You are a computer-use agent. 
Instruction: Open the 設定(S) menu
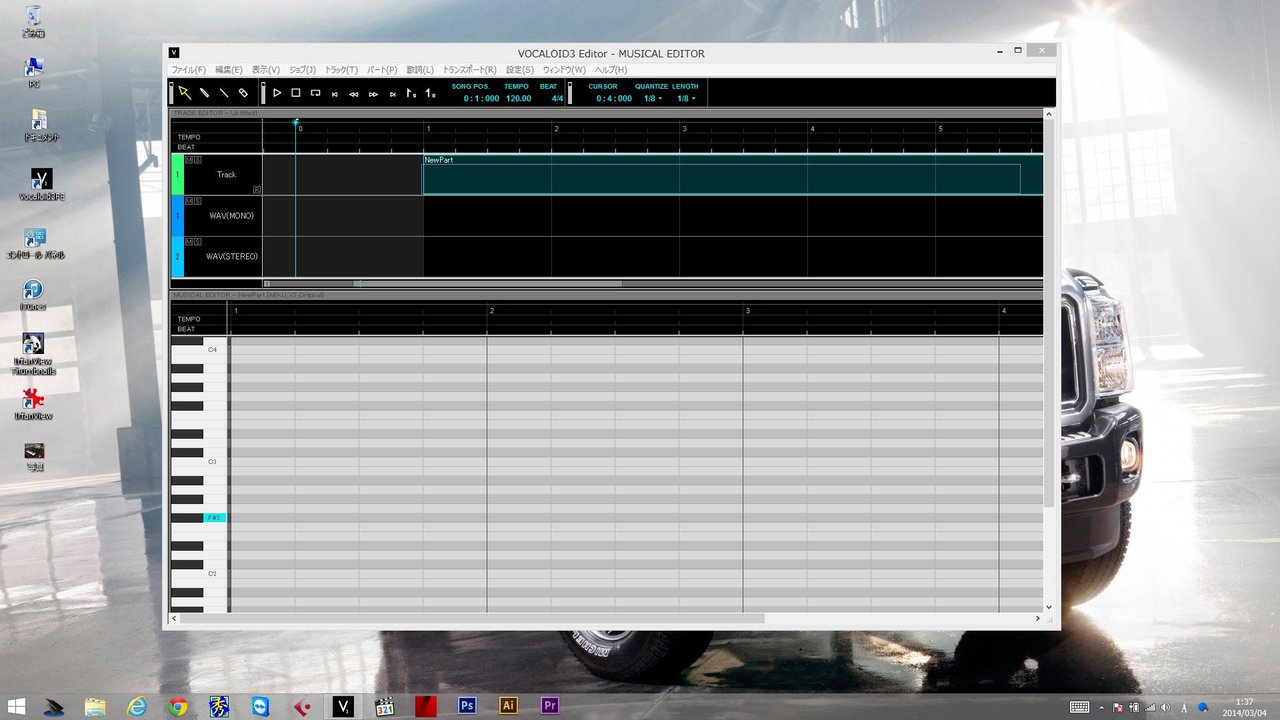pyautogui.click(x=520, y=70)
